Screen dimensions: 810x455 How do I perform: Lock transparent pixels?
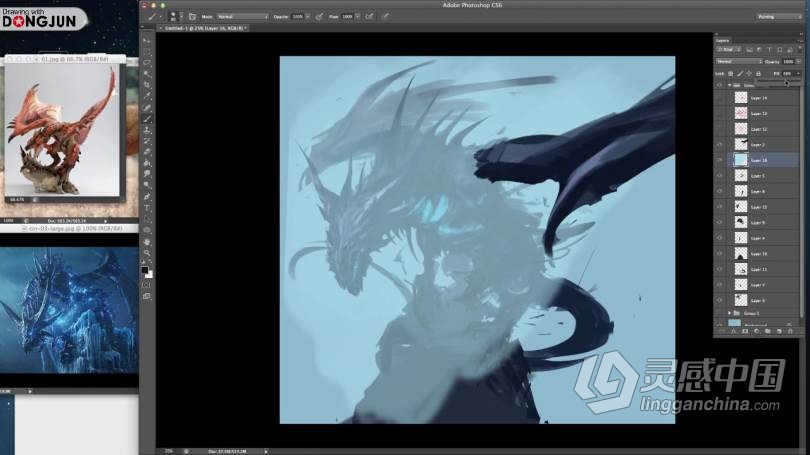(730, 74)
